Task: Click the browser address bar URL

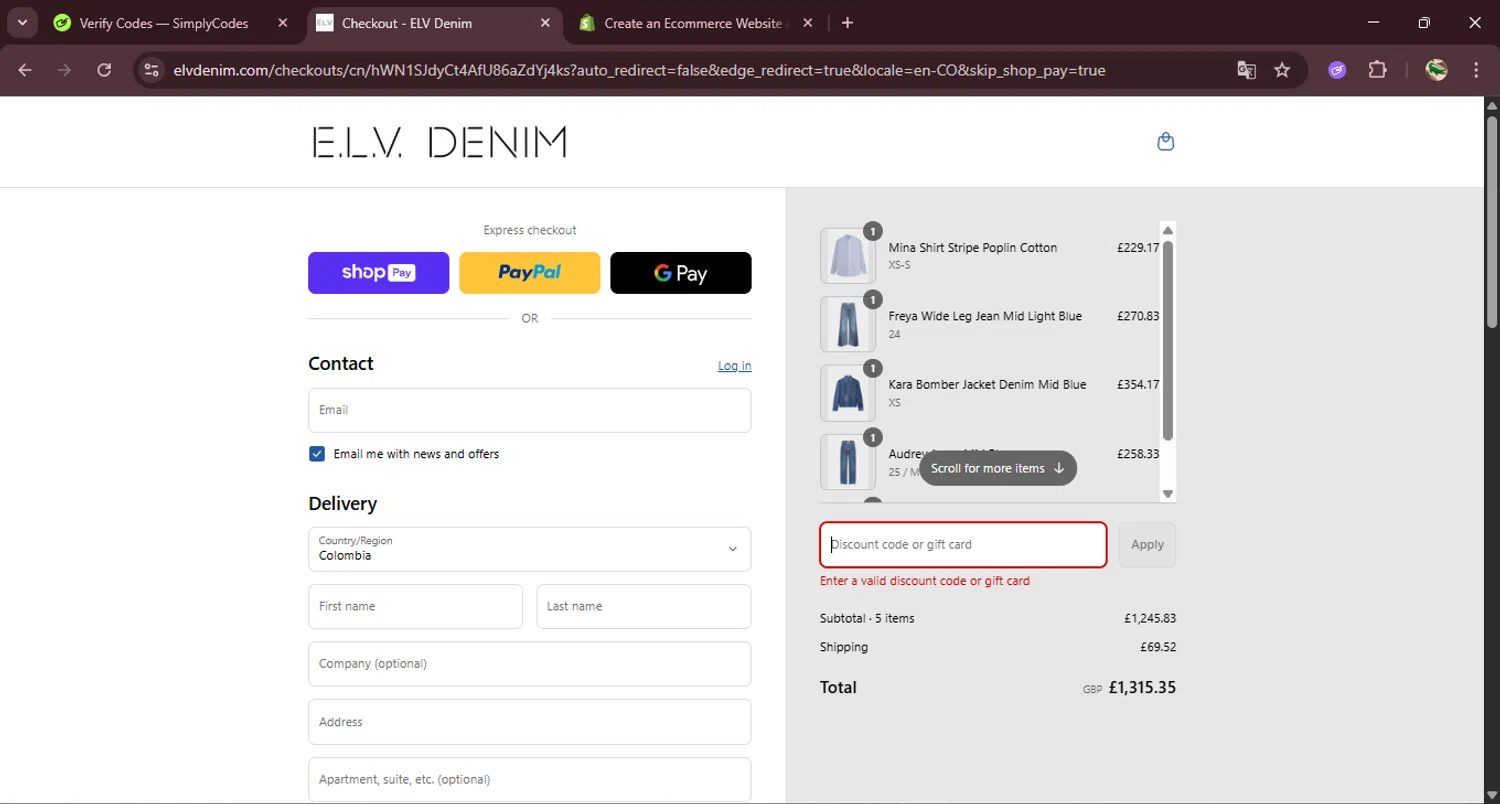Action: [x=639, y=70]
